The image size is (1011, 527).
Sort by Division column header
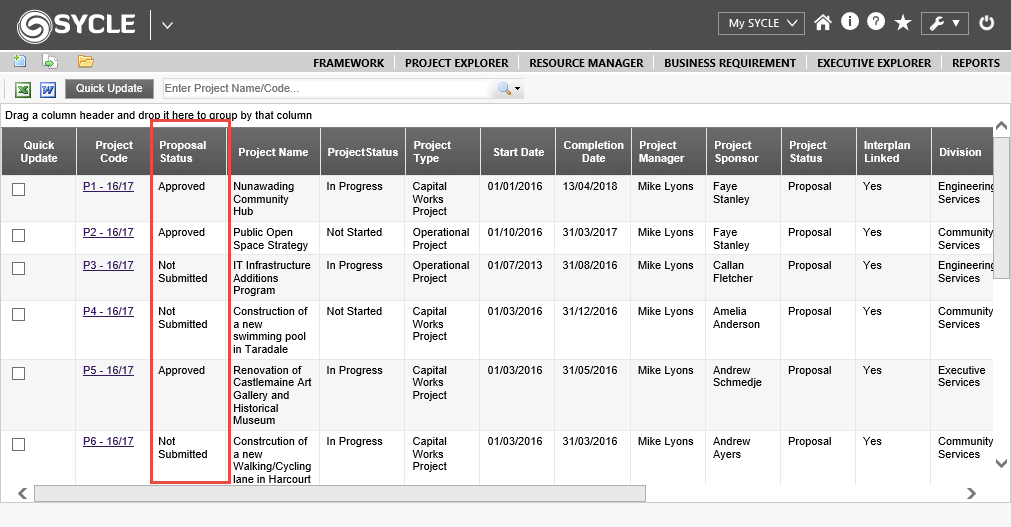pos(960,152)
